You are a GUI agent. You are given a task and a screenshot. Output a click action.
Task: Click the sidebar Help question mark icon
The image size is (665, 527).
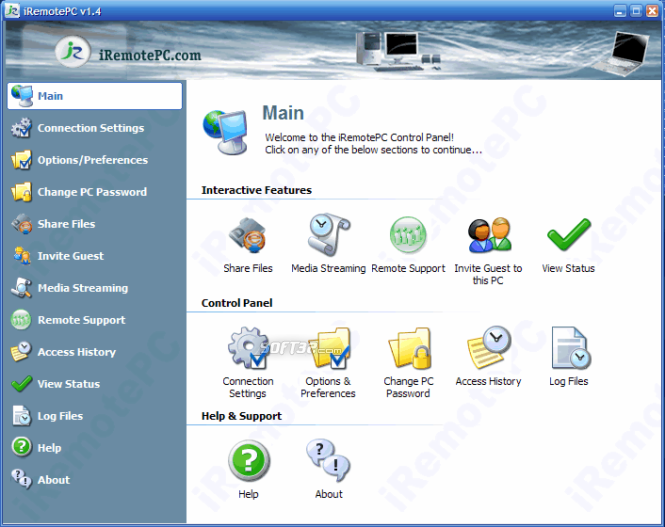(x=21, y=447)
